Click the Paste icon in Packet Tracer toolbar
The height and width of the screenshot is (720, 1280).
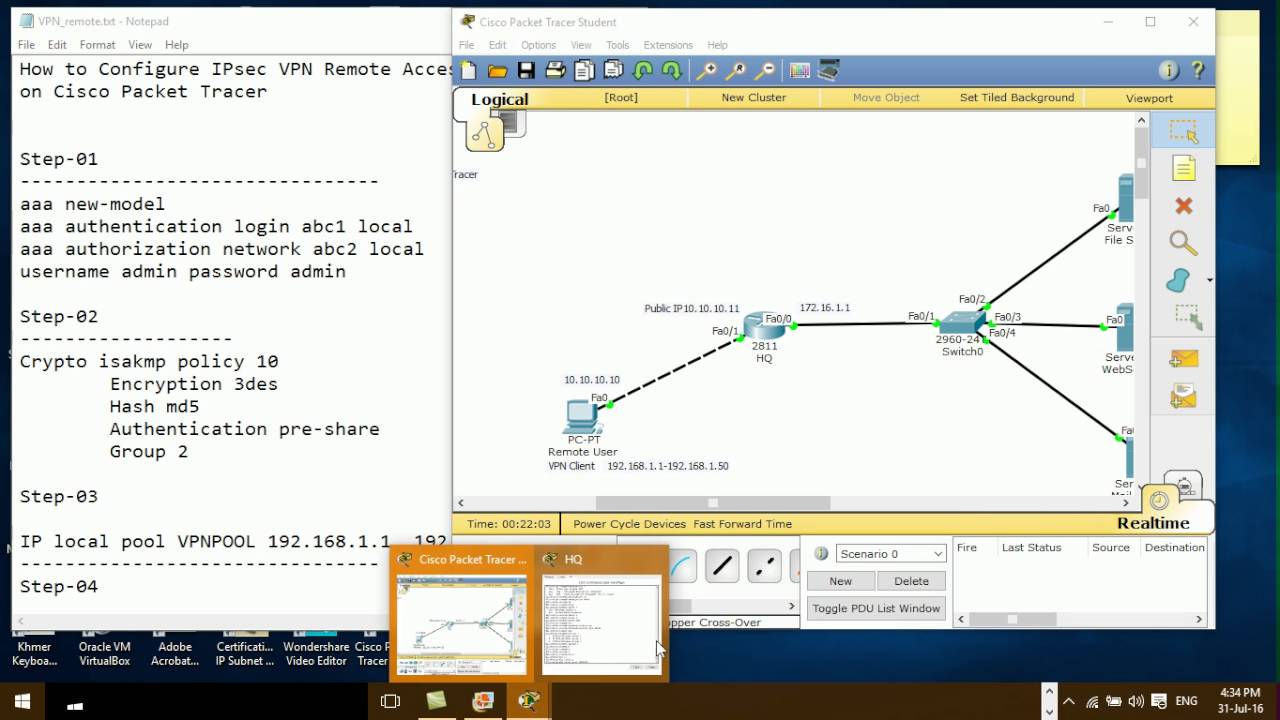pos(614,70)
